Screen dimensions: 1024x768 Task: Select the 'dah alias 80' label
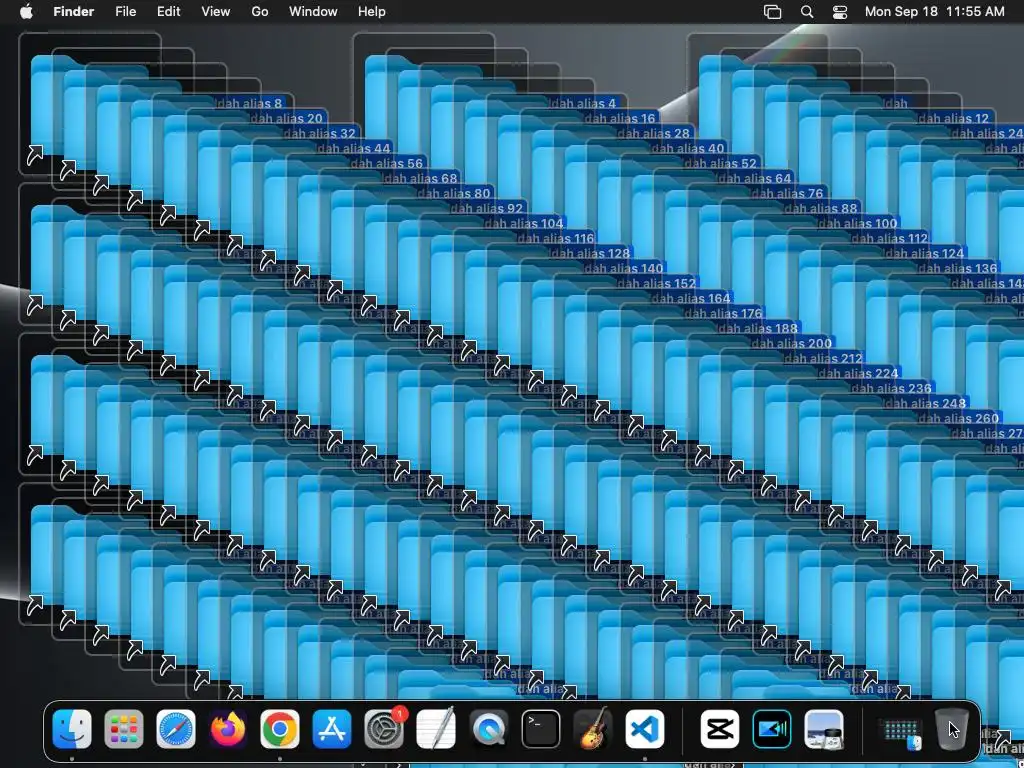[x=455, y=193]
